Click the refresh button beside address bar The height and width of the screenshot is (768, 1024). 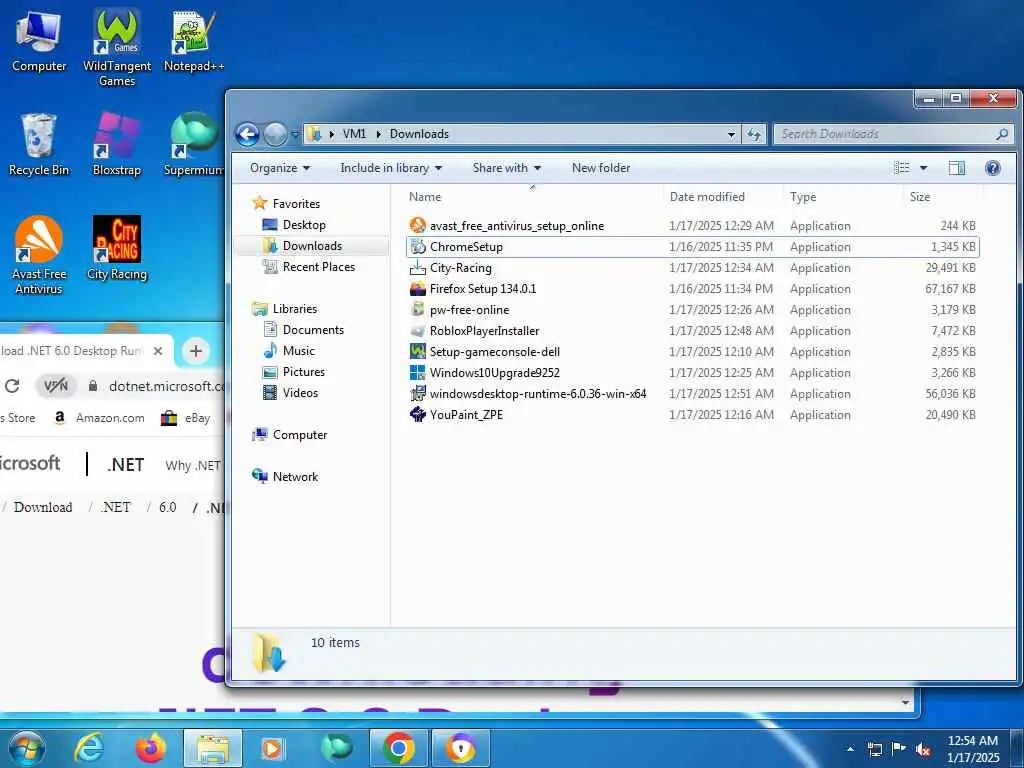point(754,135)
